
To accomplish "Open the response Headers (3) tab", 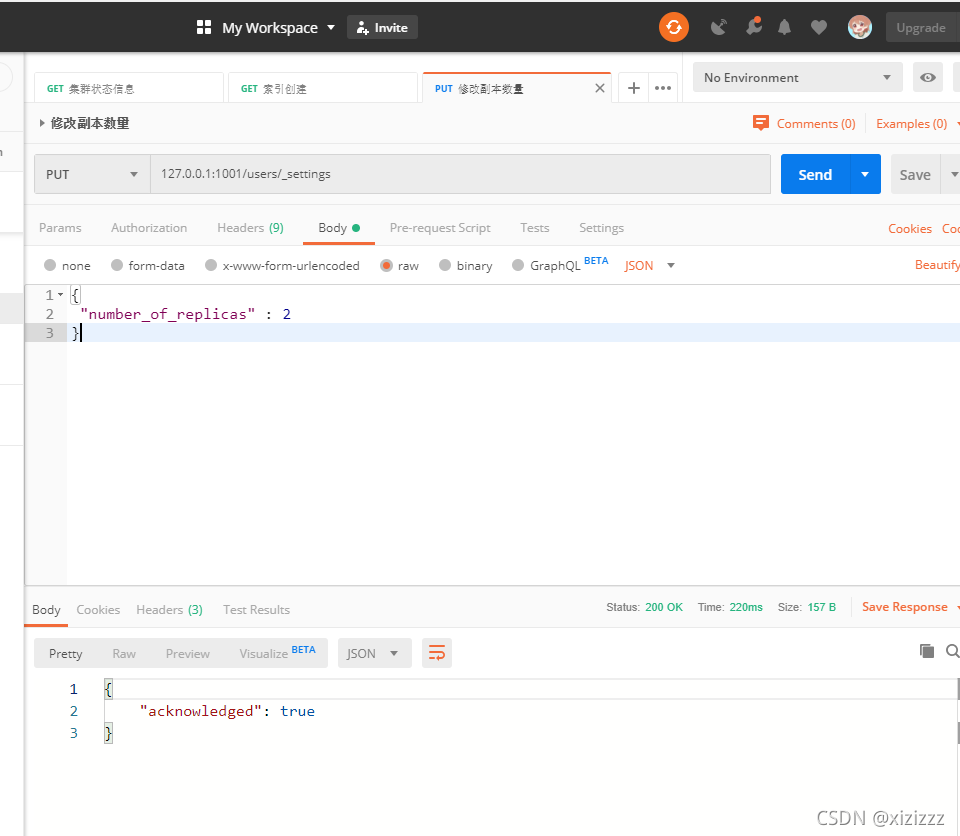I will pyautogui.click(x=169, y=609).
